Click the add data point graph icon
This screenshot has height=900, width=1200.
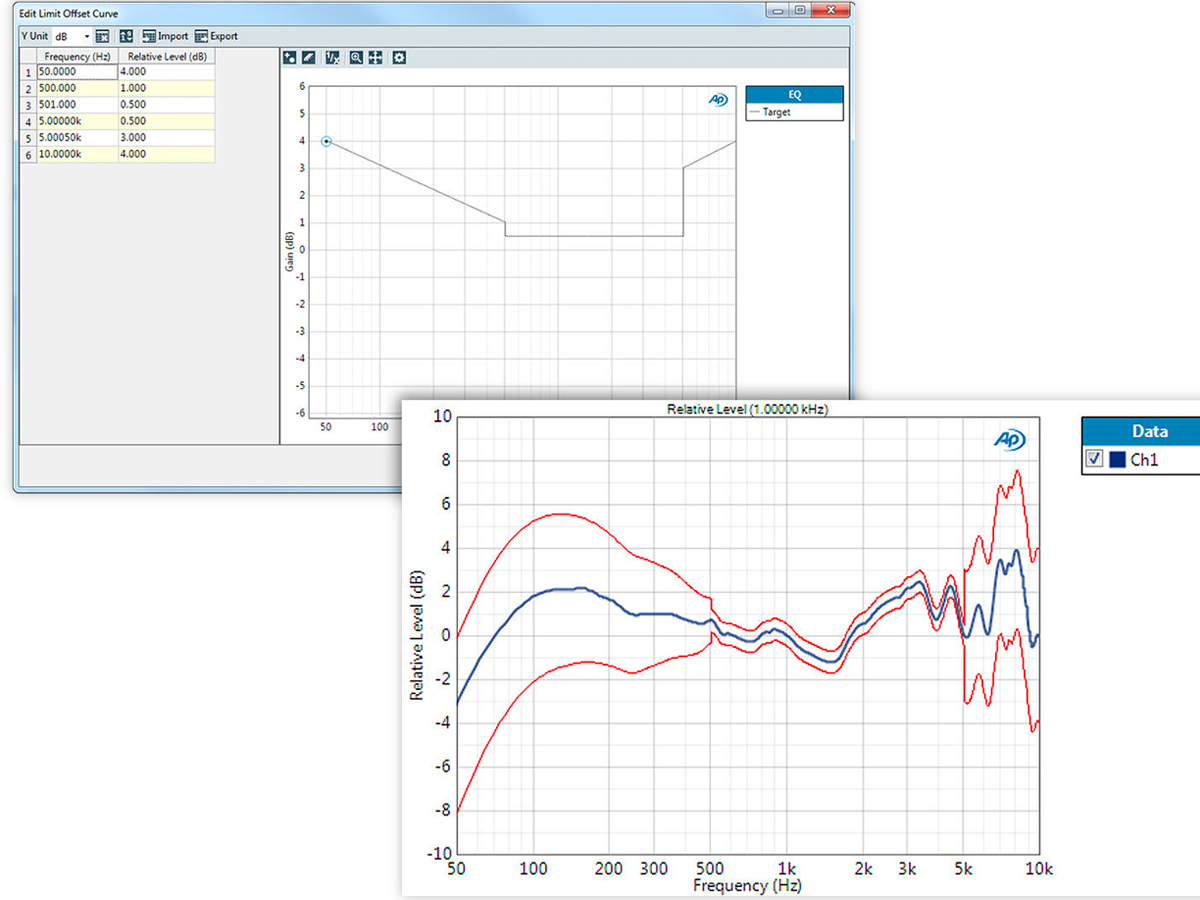[290, 58]
